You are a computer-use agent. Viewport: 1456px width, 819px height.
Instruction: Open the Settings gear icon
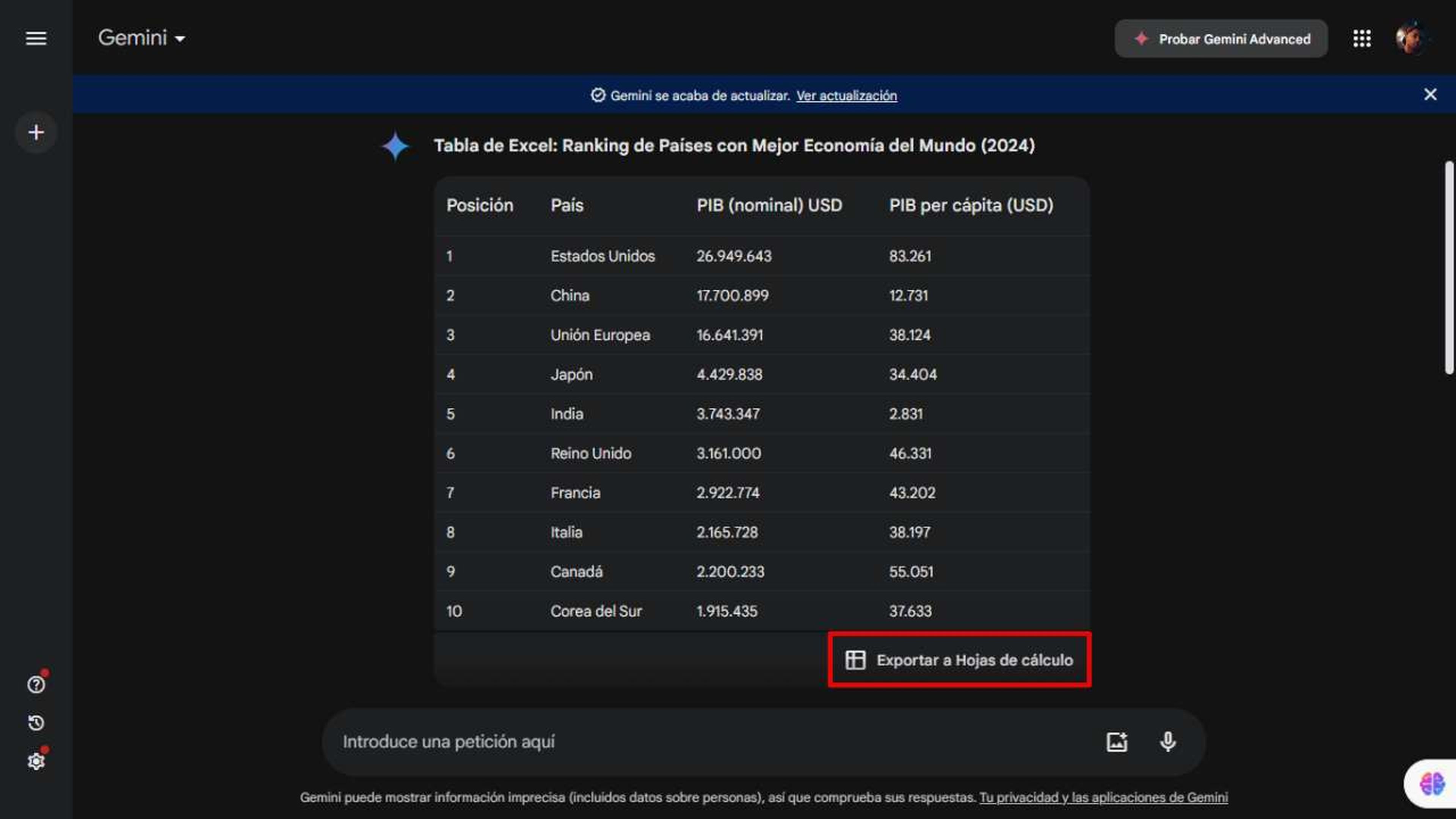pyautogui.click(x=36, y=761)
